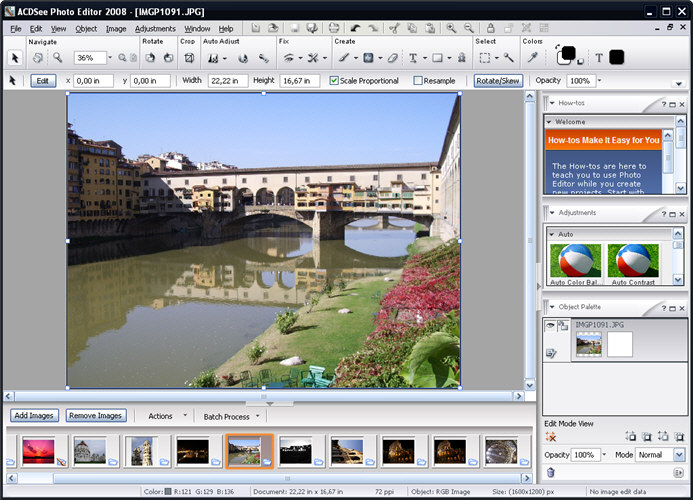Choose the Text tool in Create group

pyautogui.click(x=413, y=58)
